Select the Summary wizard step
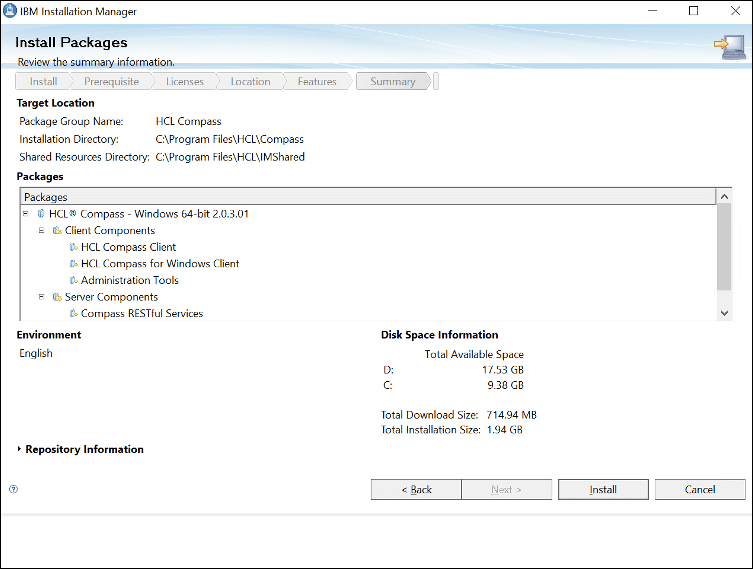Screen dimensions: 753x569 [393, 82]
